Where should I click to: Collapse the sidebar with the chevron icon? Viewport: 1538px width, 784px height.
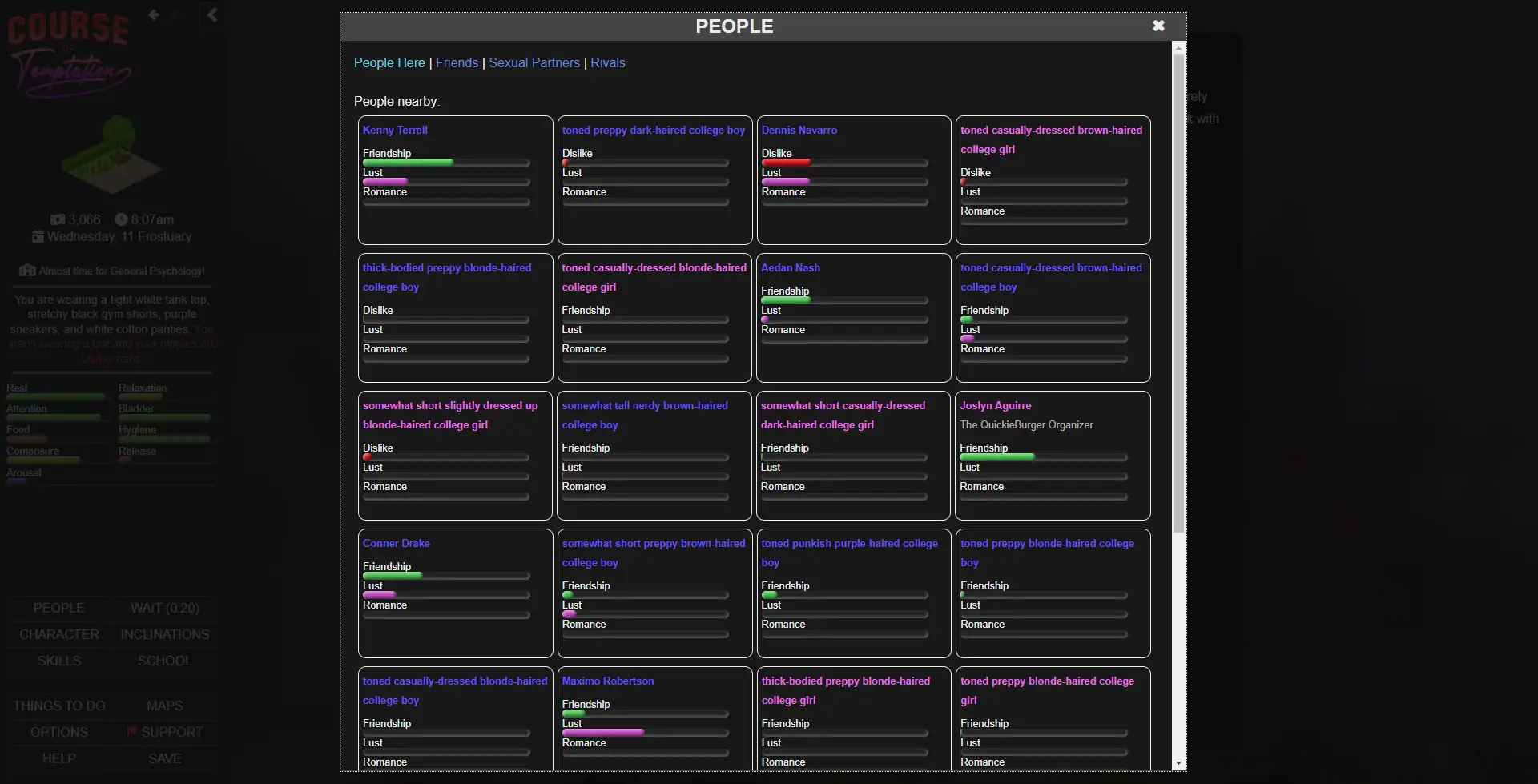[211, 14]
